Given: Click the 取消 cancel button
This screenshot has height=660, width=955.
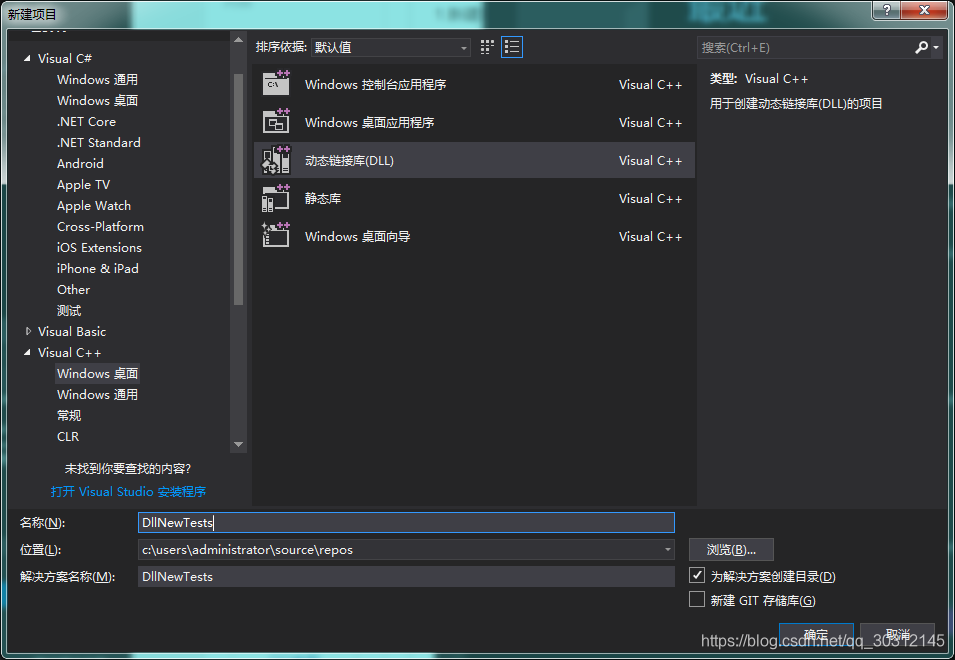Looking at the screenshot, I should pyautogui.click(x=897, y=634).
